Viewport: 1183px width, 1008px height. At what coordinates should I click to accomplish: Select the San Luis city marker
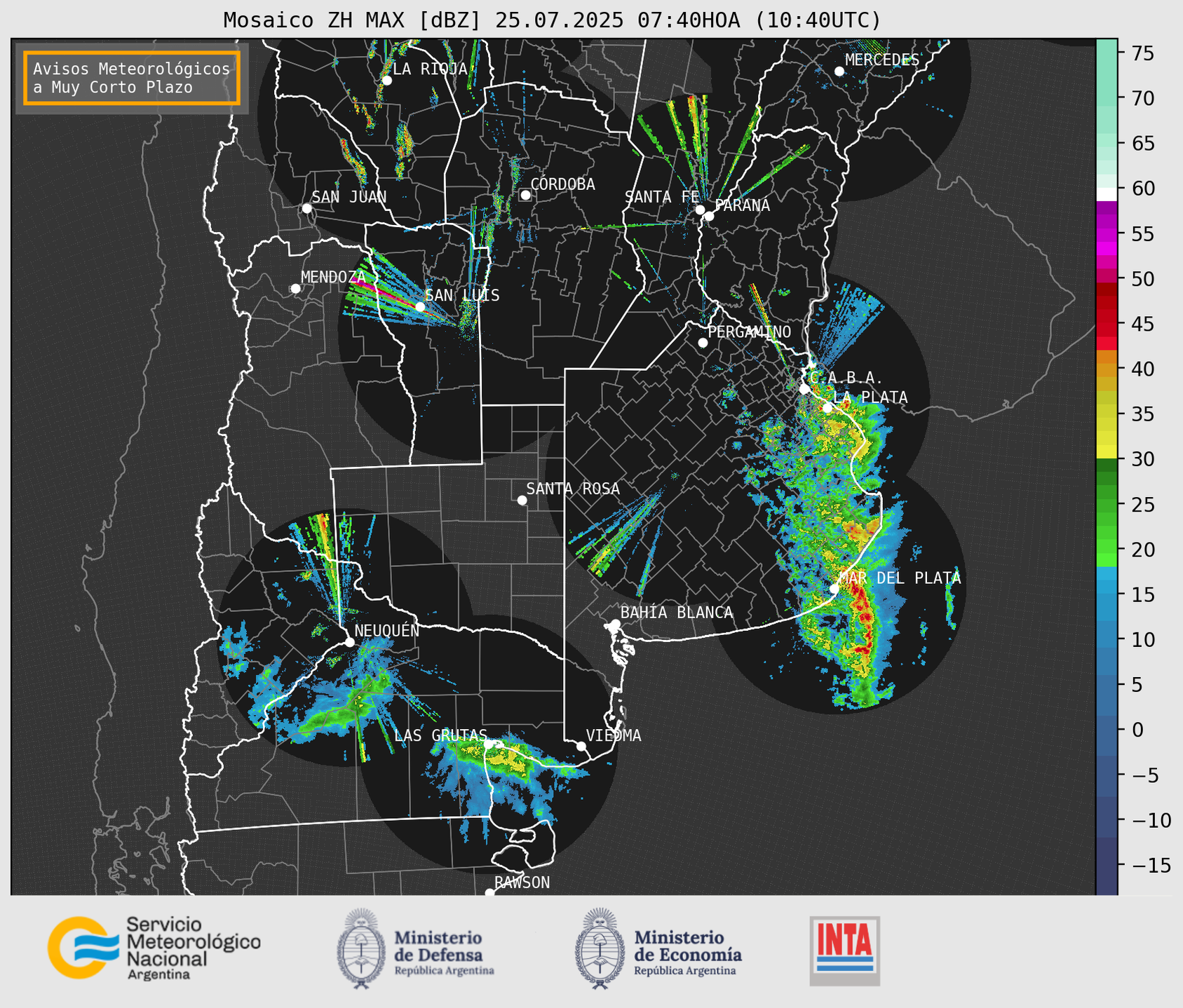click(419, 306)
